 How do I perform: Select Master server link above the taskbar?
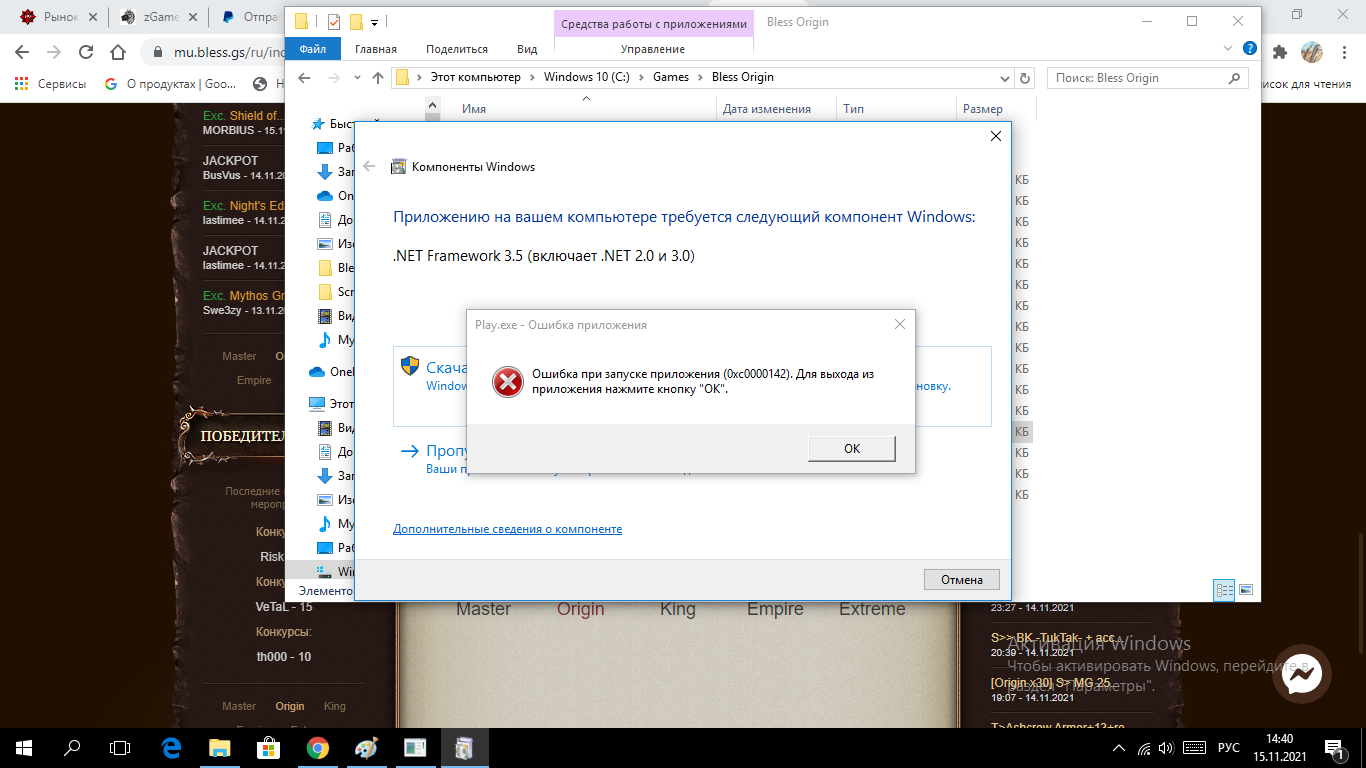(x=239, y=706)
